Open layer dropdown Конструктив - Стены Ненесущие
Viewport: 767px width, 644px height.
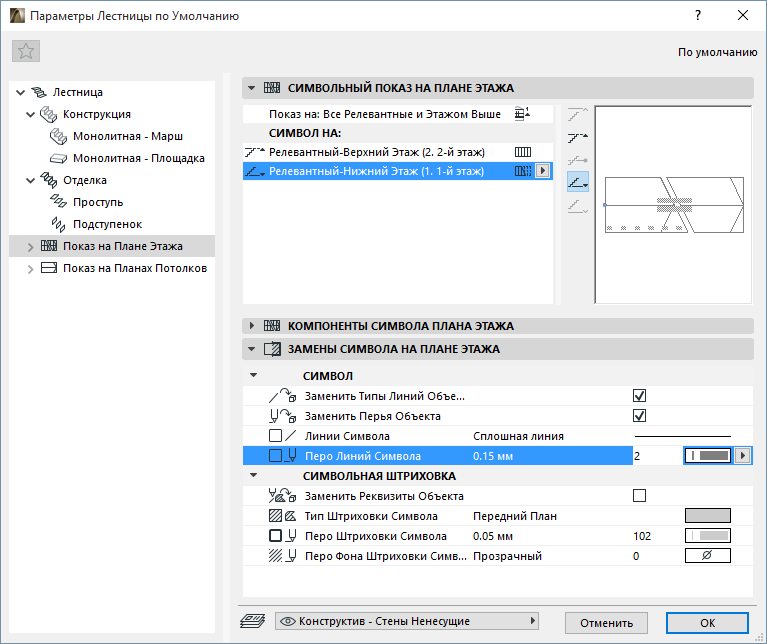coord(407,621)
